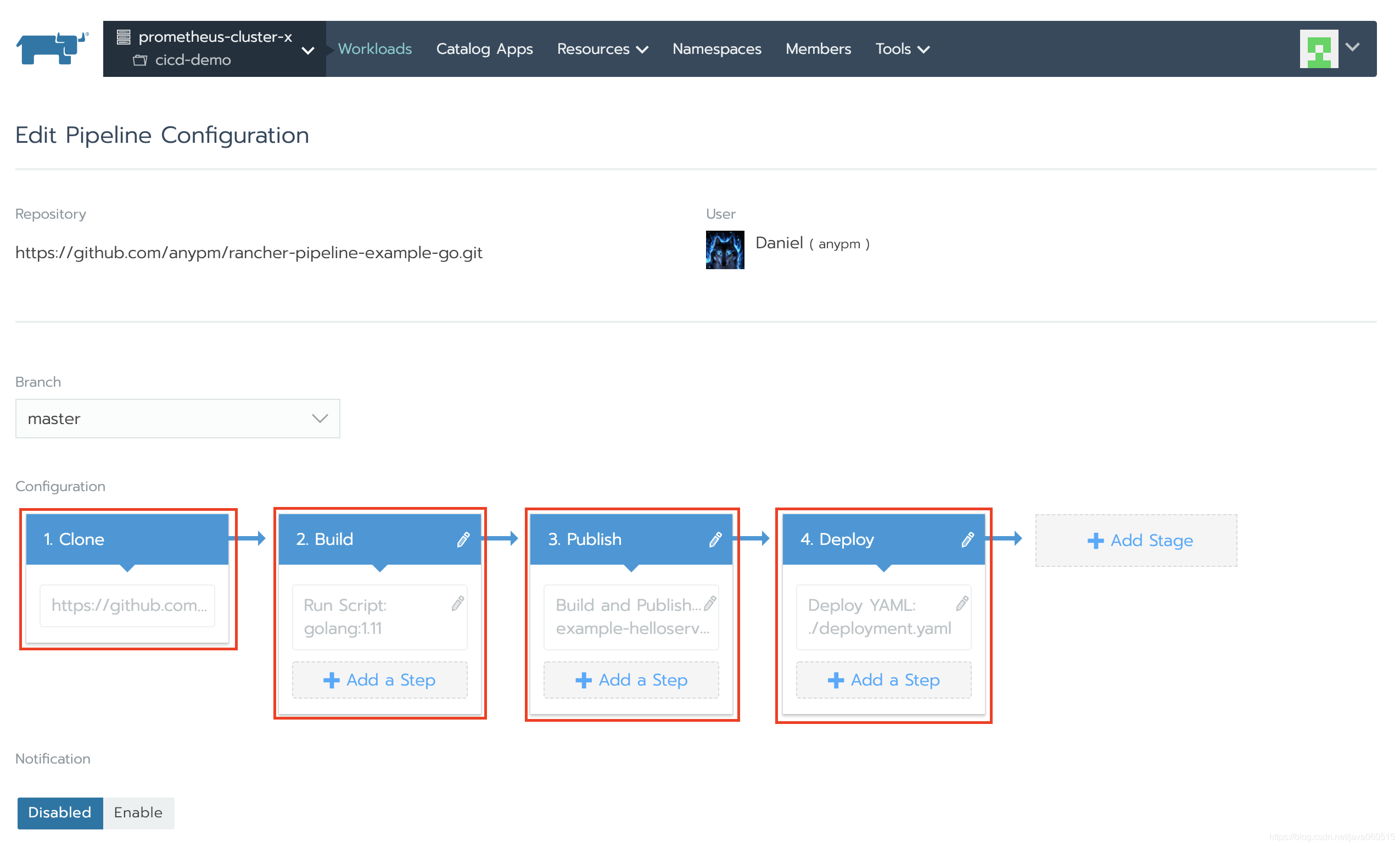Add a Step to Deploy stage
Viewport: 1400px width, 847px height.
[883, 680]
